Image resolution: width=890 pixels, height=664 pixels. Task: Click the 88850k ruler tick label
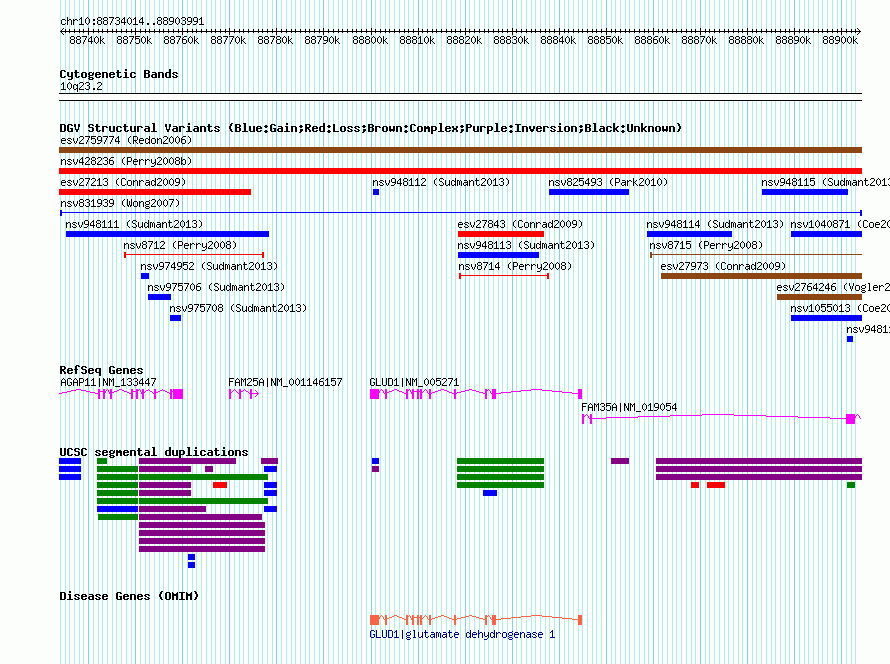pyautogui.click(x=605, y=41)
